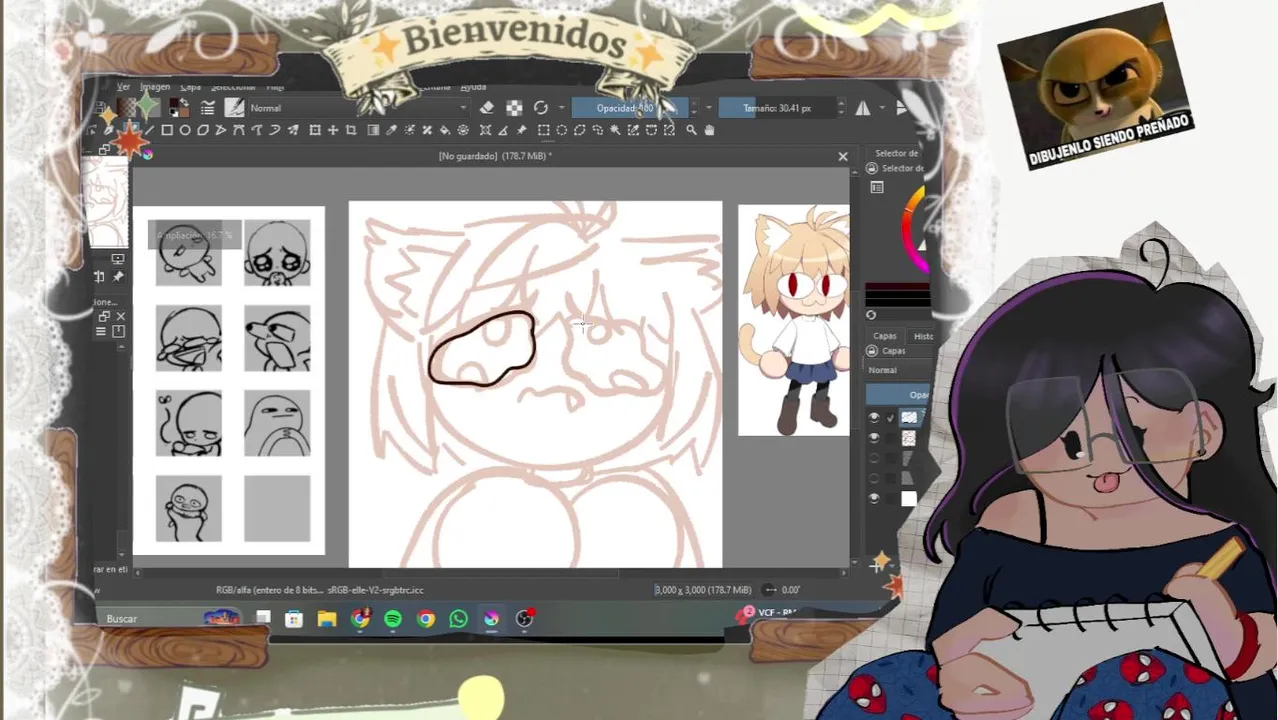1278x720 pixels.
Task: Select the Move tool
Action: [x=333, y=130]
